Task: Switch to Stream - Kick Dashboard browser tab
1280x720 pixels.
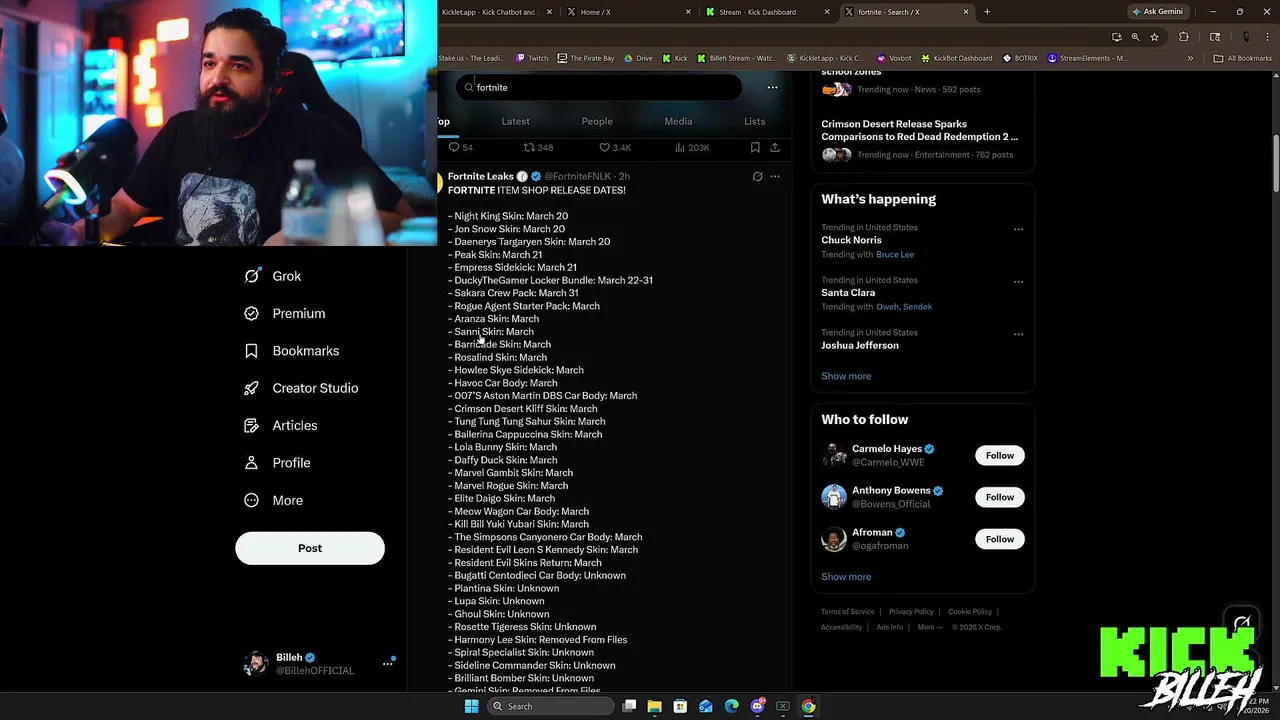Action: (x=768, y=12)
